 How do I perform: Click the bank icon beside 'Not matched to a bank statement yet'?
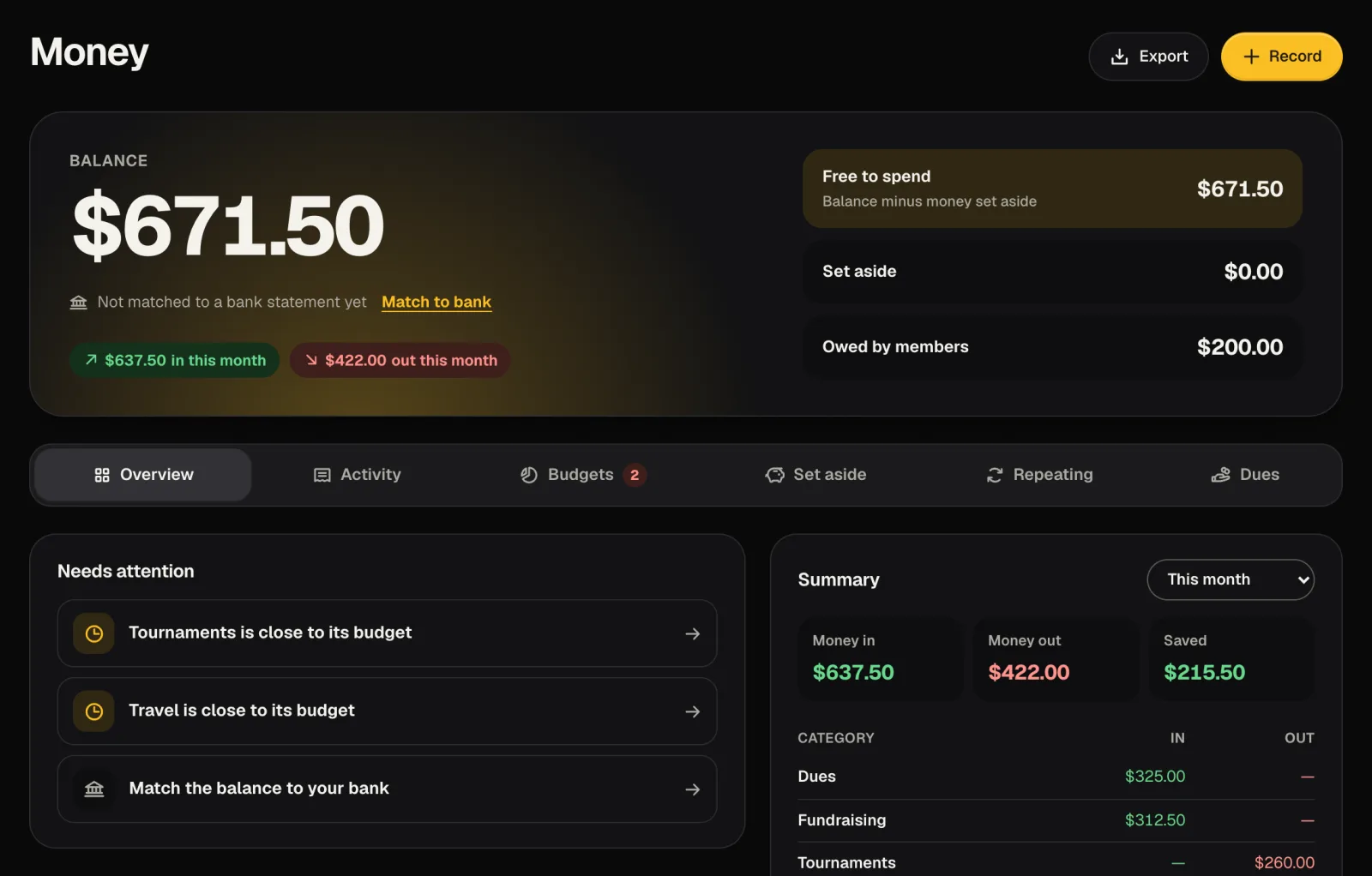click(x=79, y=303)
